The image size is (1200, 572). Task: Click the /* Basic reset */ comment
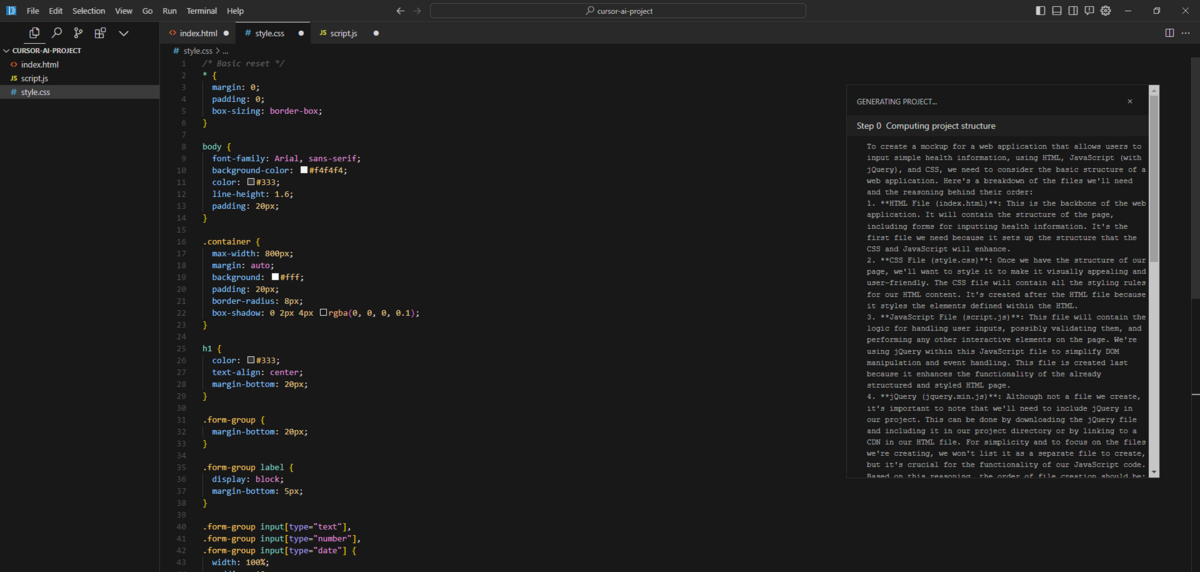(244, 63)
